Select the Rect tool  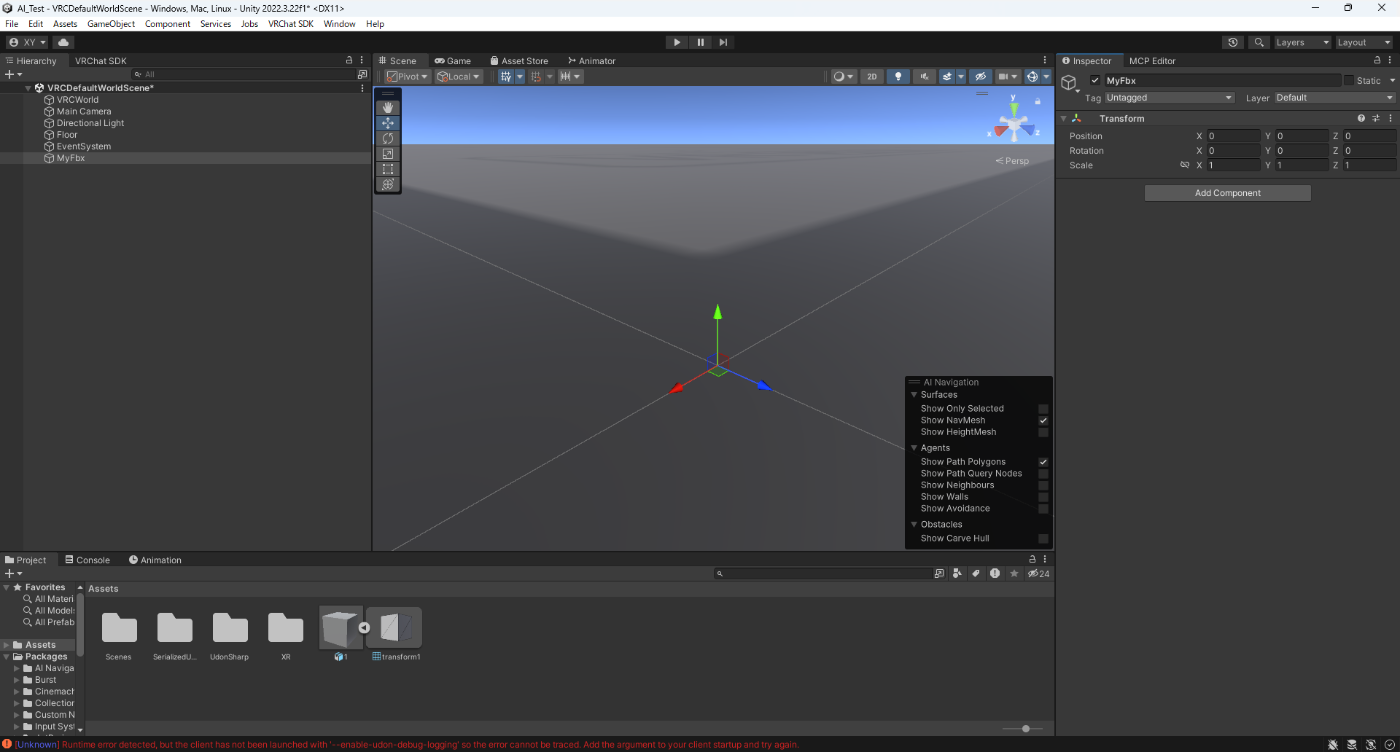pos(388,169)
